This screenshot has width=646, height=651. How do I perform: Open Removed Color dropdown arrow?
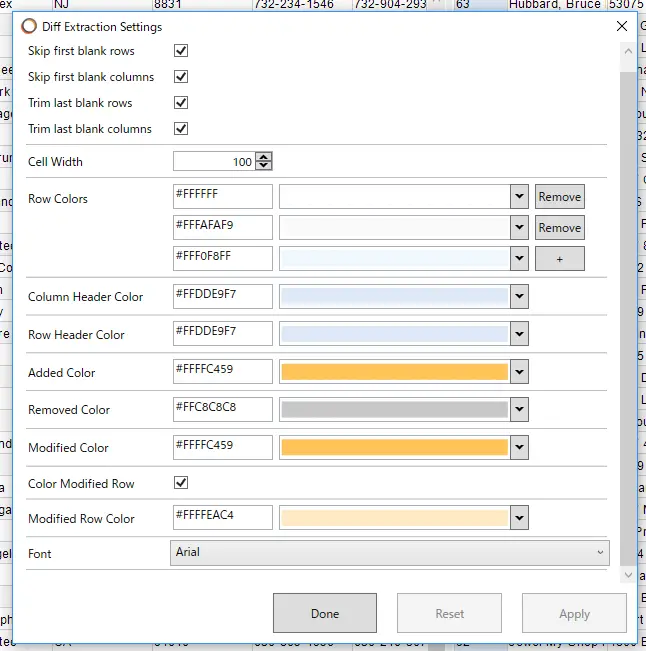[x=519, y=409]
